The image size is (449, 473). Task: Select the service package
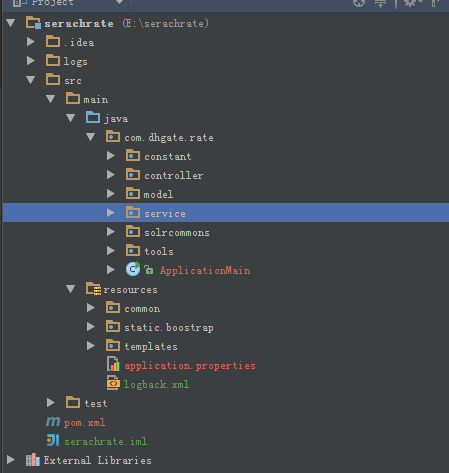(x=226, y=213)
